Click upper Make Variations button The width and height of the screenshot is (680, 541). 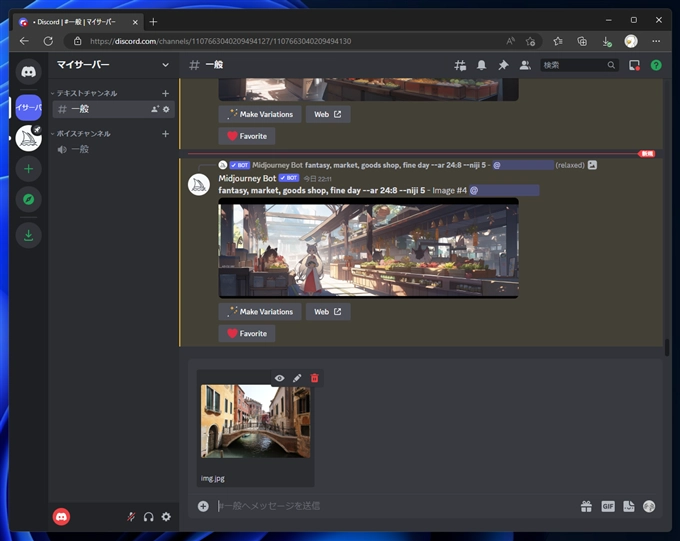point(260,115)
